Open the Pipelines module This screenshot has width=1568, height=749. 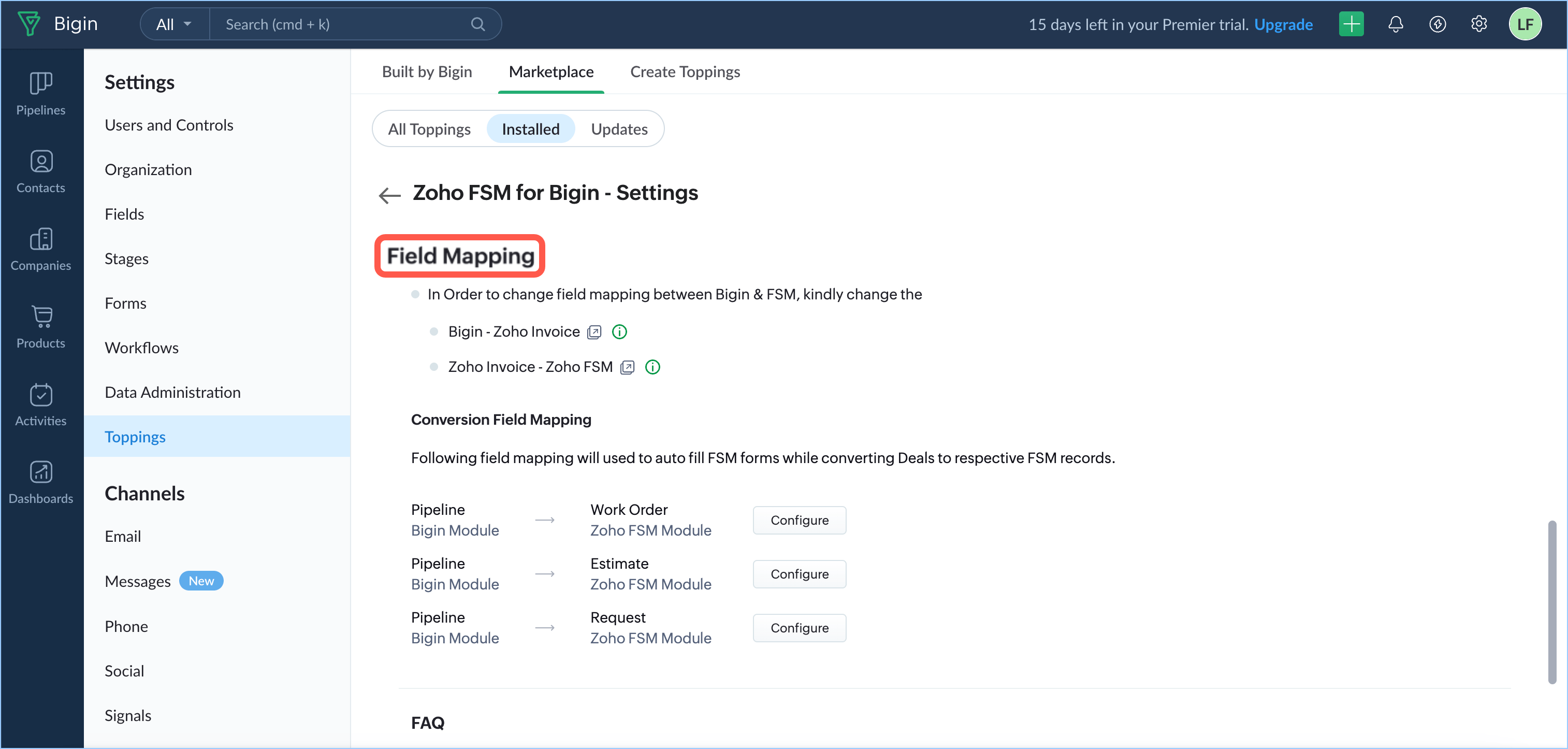tap(41, 93)
